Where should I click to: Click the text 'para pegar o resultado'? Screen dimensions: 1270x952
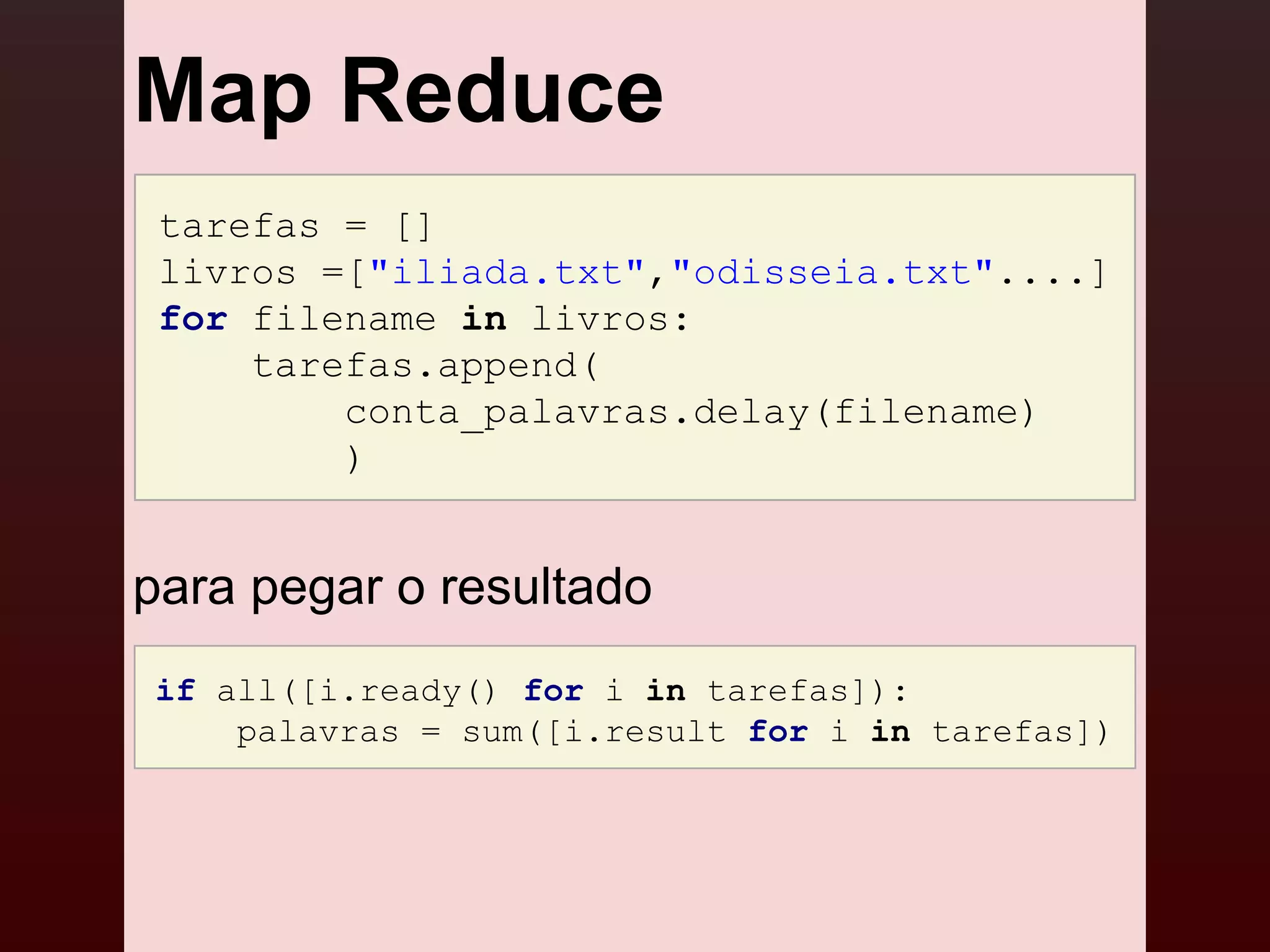(393, 588)
